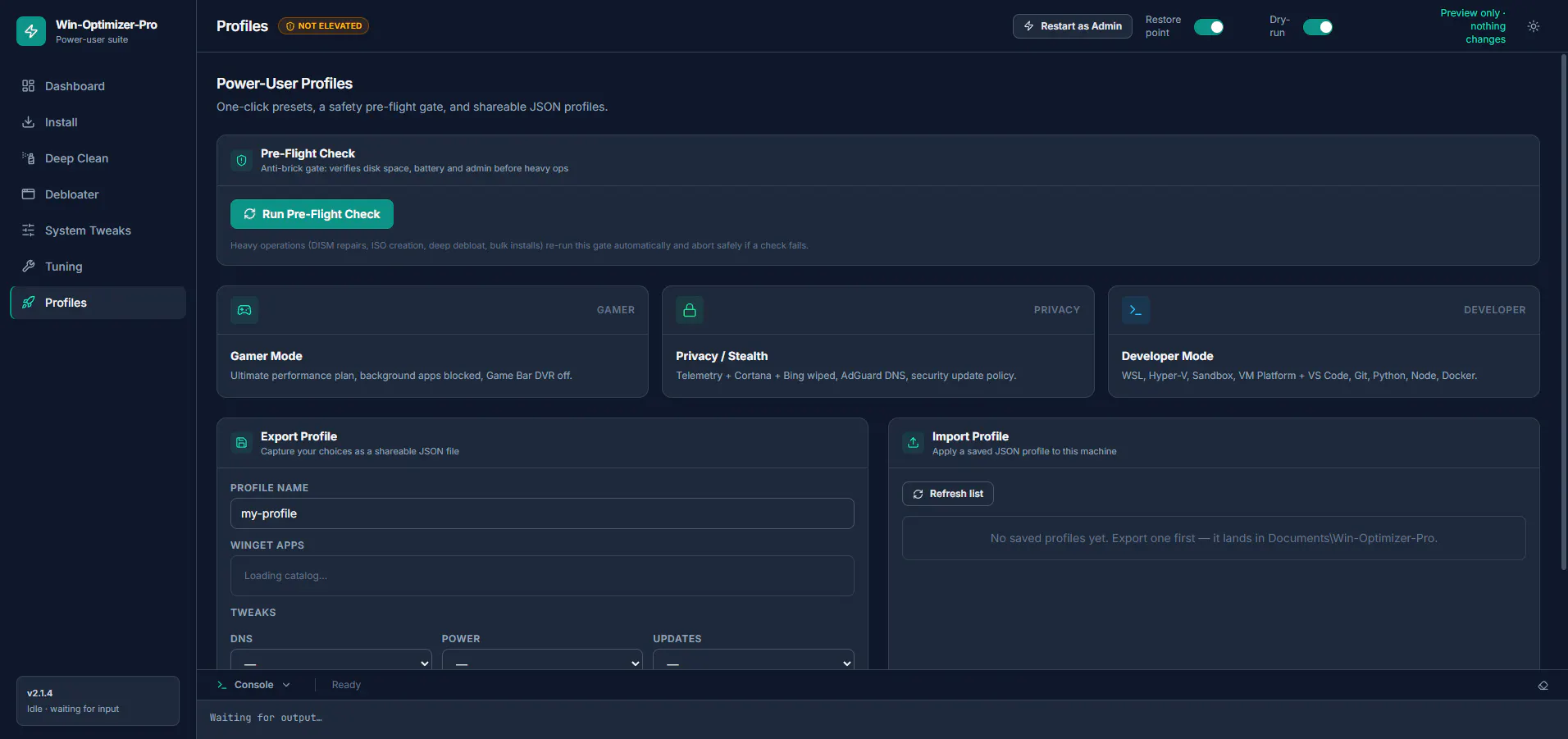Collapse the Console panel chevron

[x=286, y=685]
